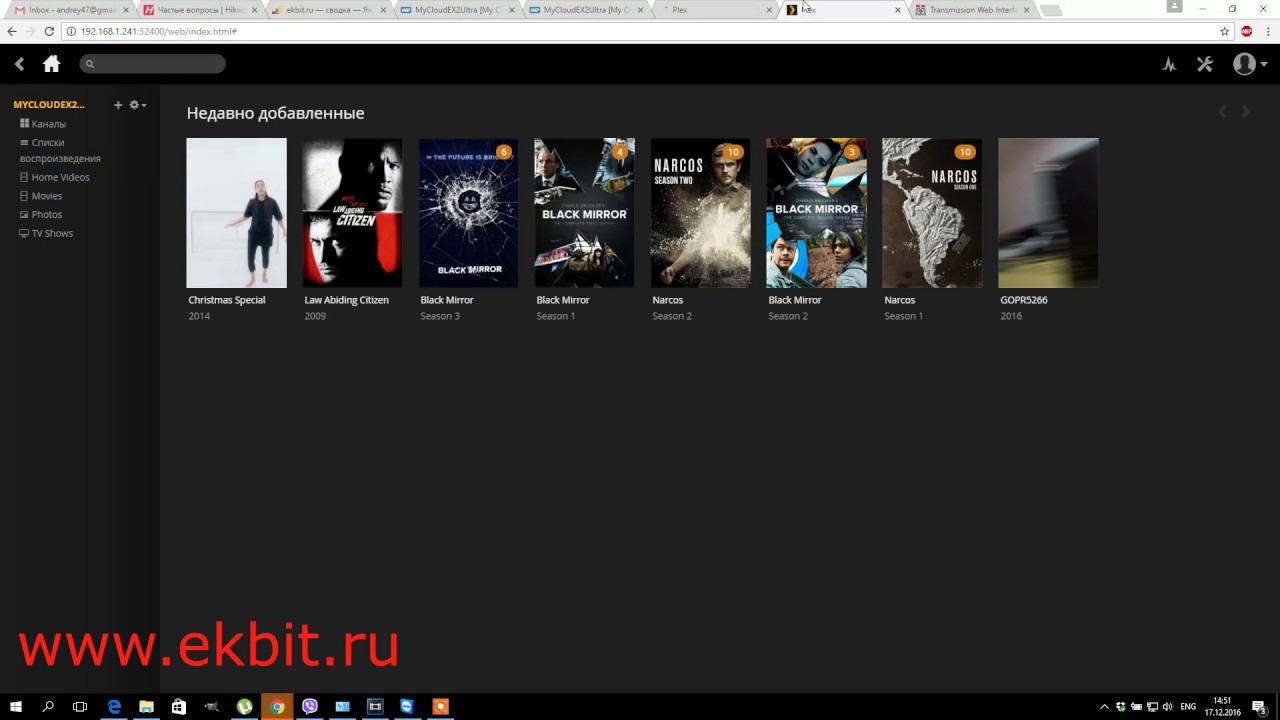Open a new browser tab
The width and height of the screenshot is (1280, 720).
pos(1051,10)
